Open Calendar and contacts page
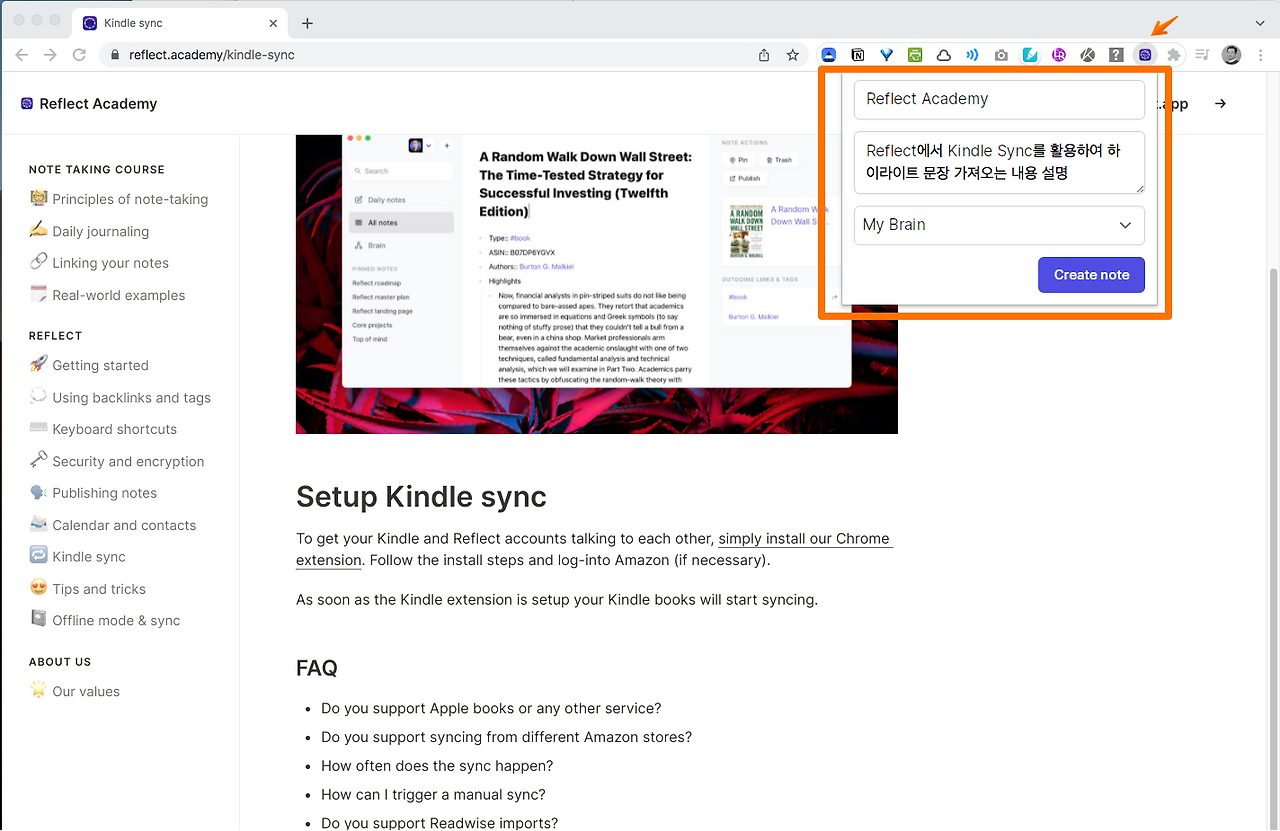This screenshot has width=1280, height=831. tap(113, 525)
